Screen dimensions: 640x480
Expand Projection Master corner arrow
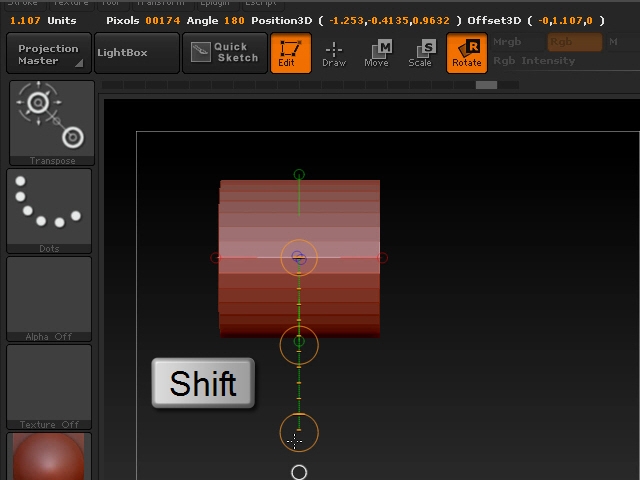coord(79,63)
